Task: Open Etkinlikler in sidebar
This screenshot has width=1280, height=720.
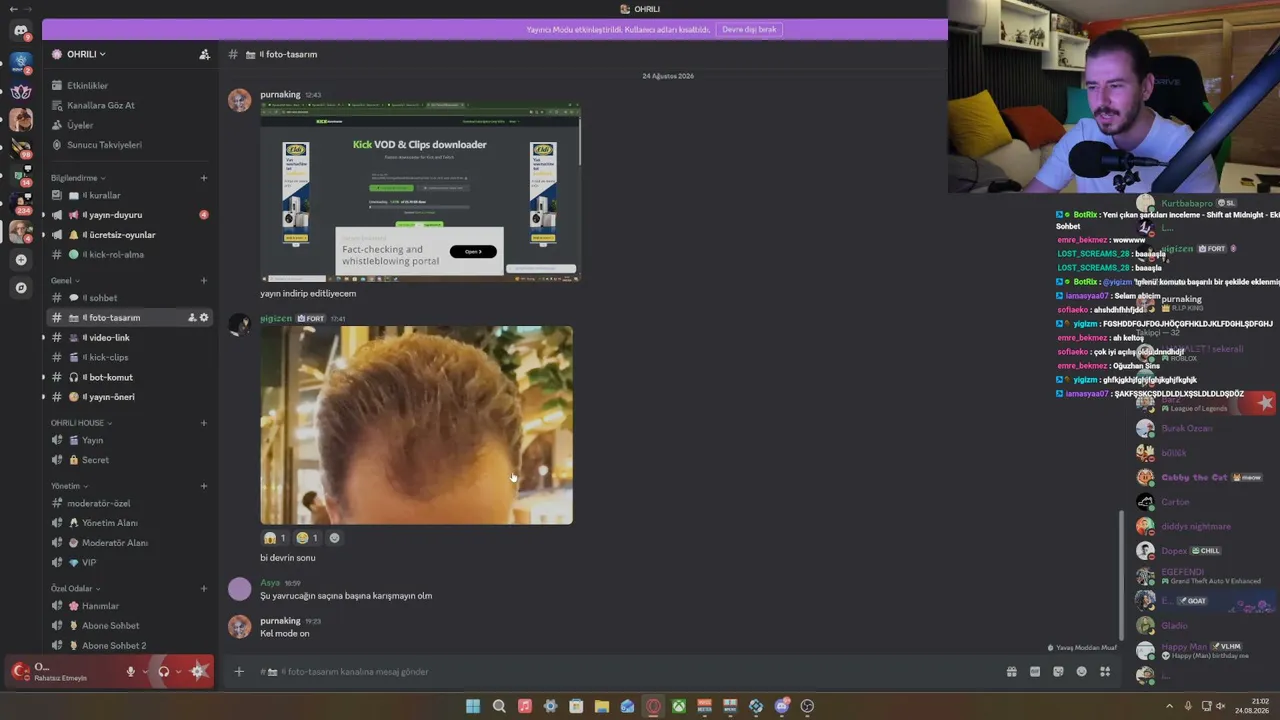Action: [x=129, y=86]
